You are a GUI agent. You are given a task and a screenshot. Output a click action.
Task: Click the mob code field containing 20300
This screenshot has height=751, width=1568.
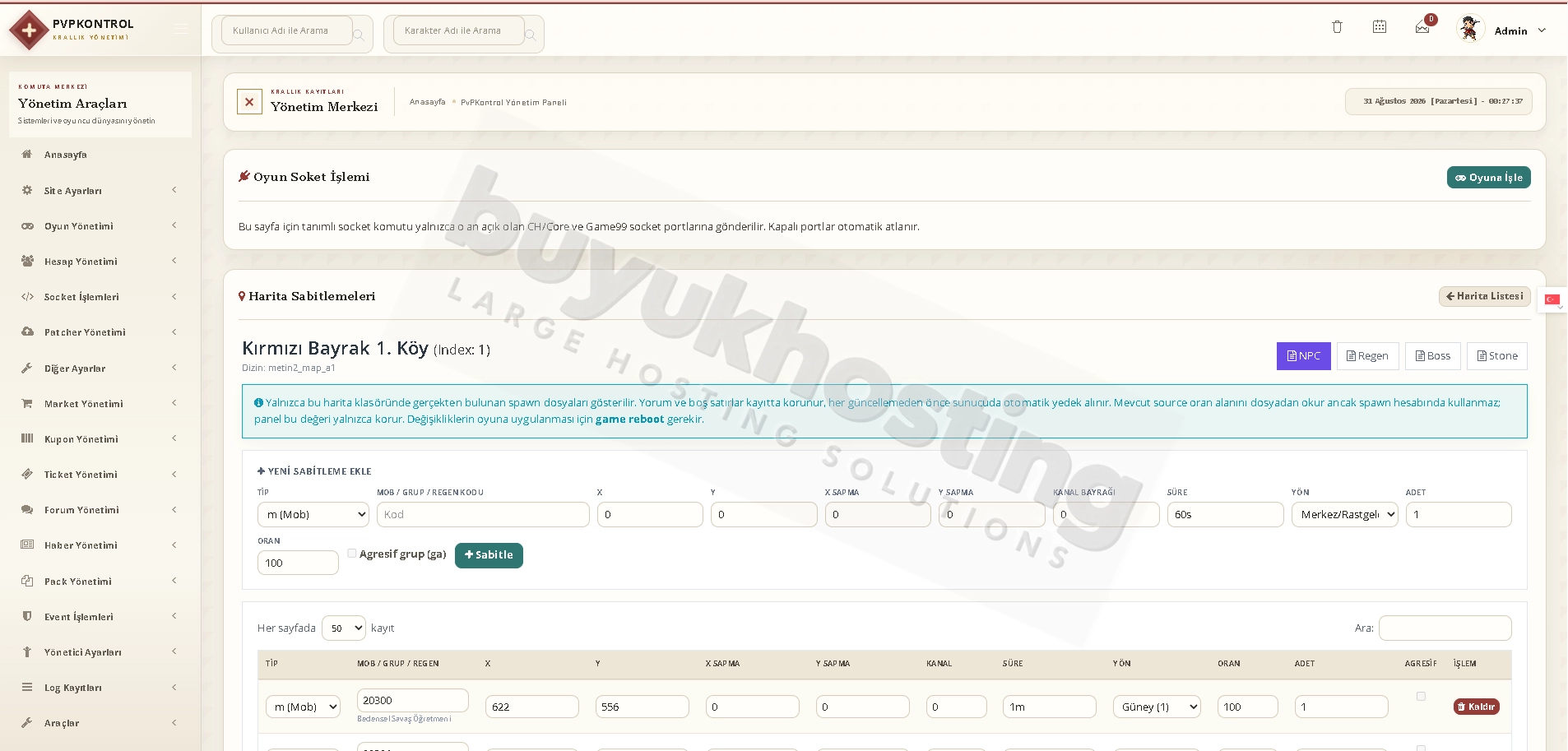[x=413, y=700]
